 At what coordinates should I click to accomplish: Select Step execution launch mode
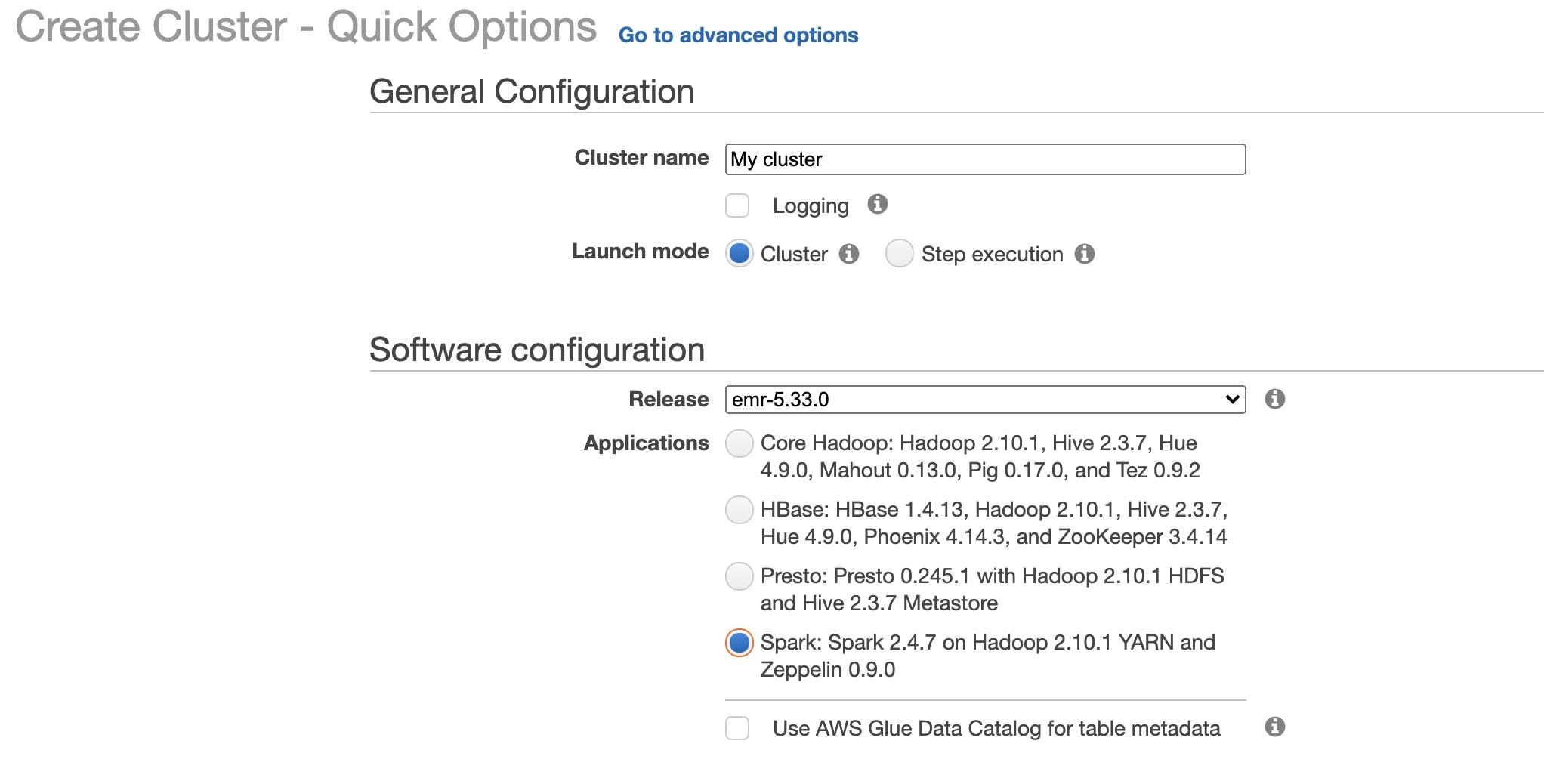point(900,254)
